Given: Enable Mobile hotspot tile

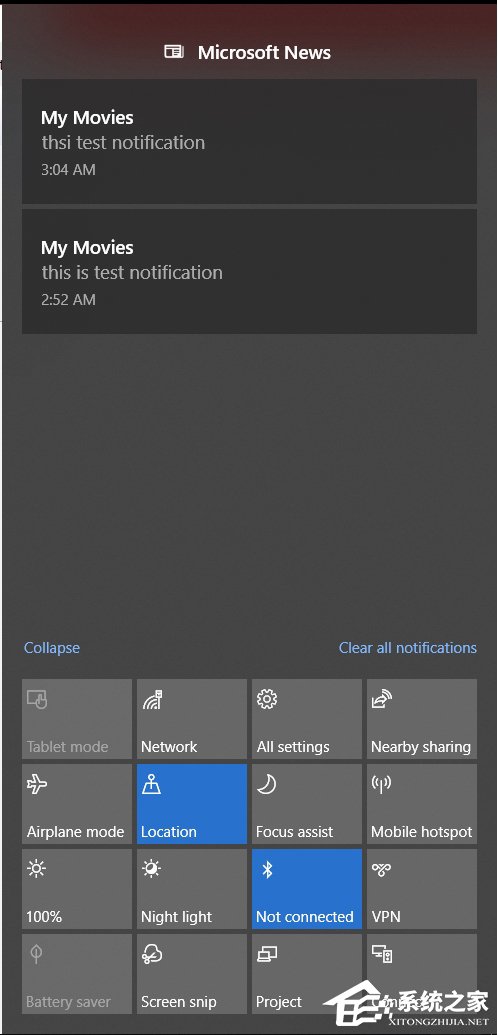Looking at the screenshot, I should tap(421, 803).
